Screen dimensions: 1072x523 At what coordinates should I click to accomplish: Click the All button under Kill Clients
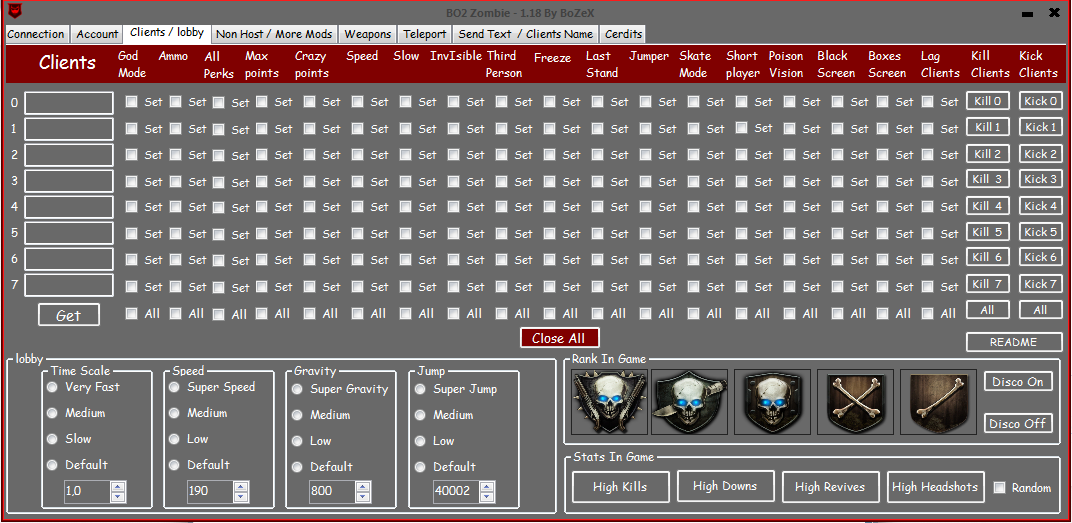[x=988, y=310]
